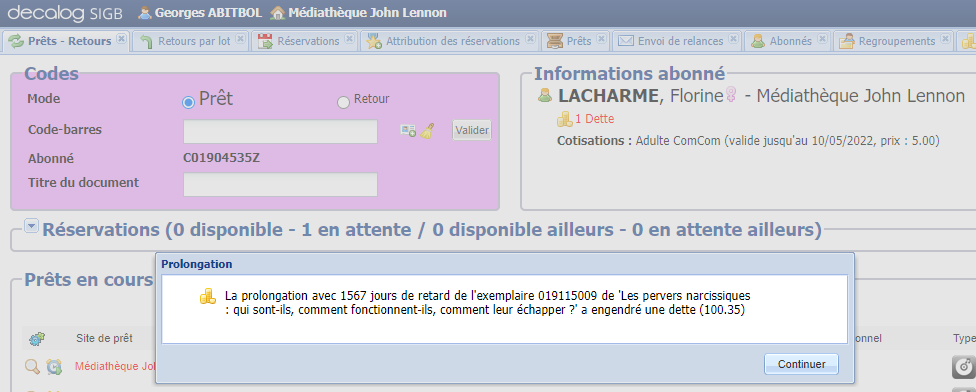Click the Cotisations Adulte ComCom line
The height and width of the screenshot is (392, 976).
coord(748,141)
